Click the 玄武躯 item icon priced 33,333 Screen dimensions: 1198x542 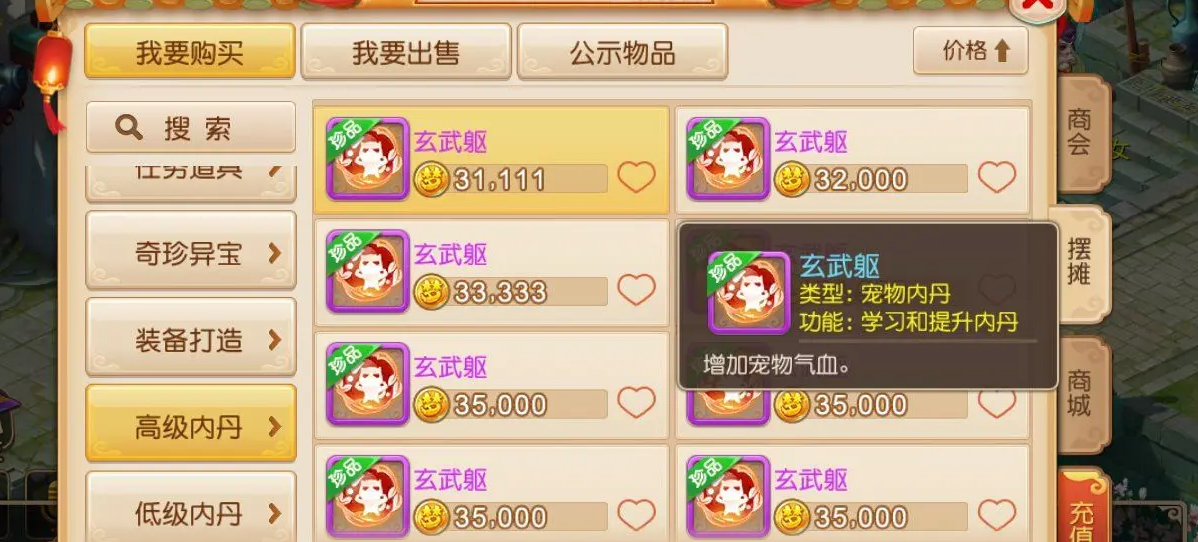coord(367,271)
